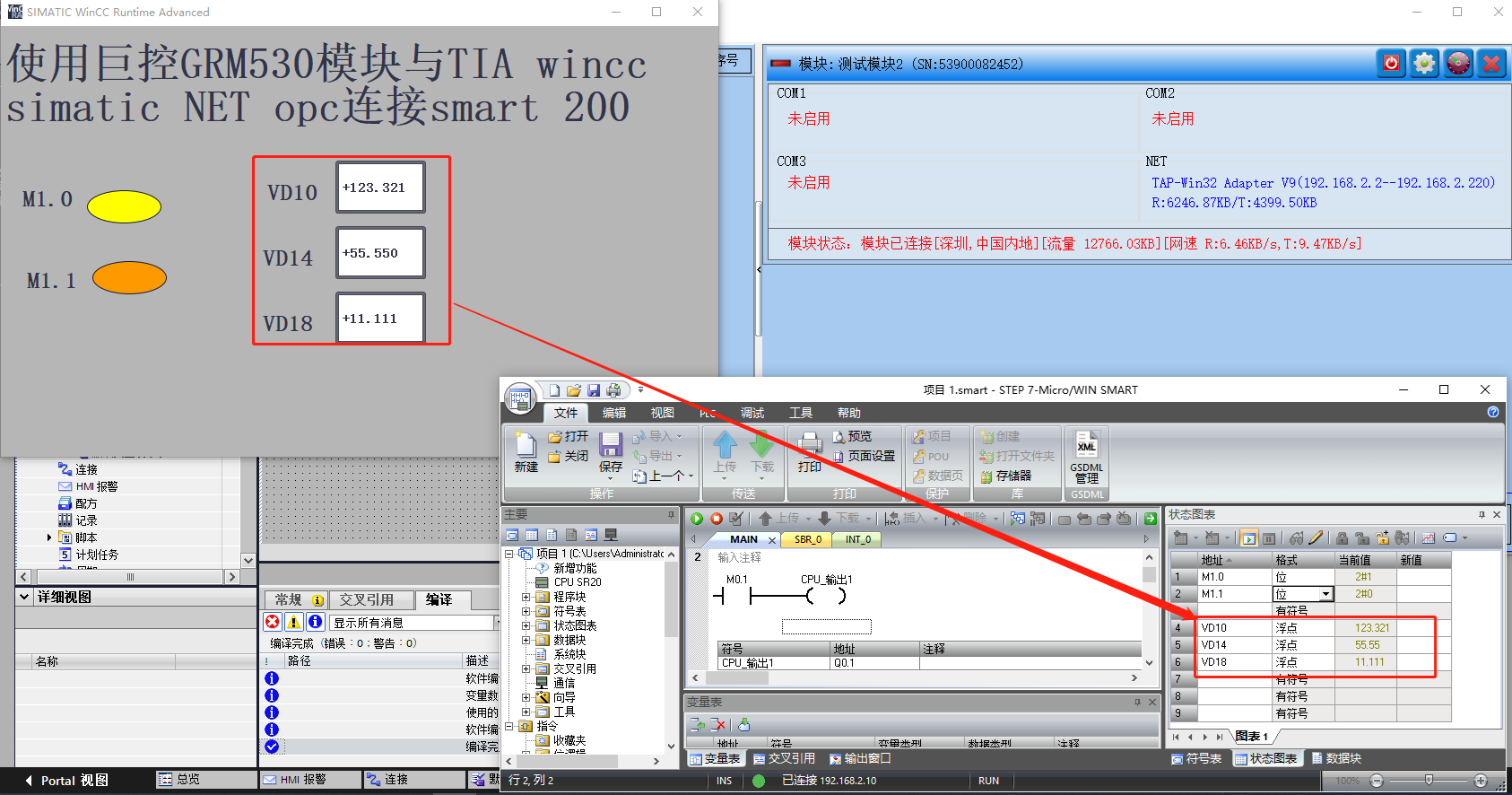This screenshot has width=1512, height=795.
Task: Click the red power icon in module panel
Action: [1391, 64]
